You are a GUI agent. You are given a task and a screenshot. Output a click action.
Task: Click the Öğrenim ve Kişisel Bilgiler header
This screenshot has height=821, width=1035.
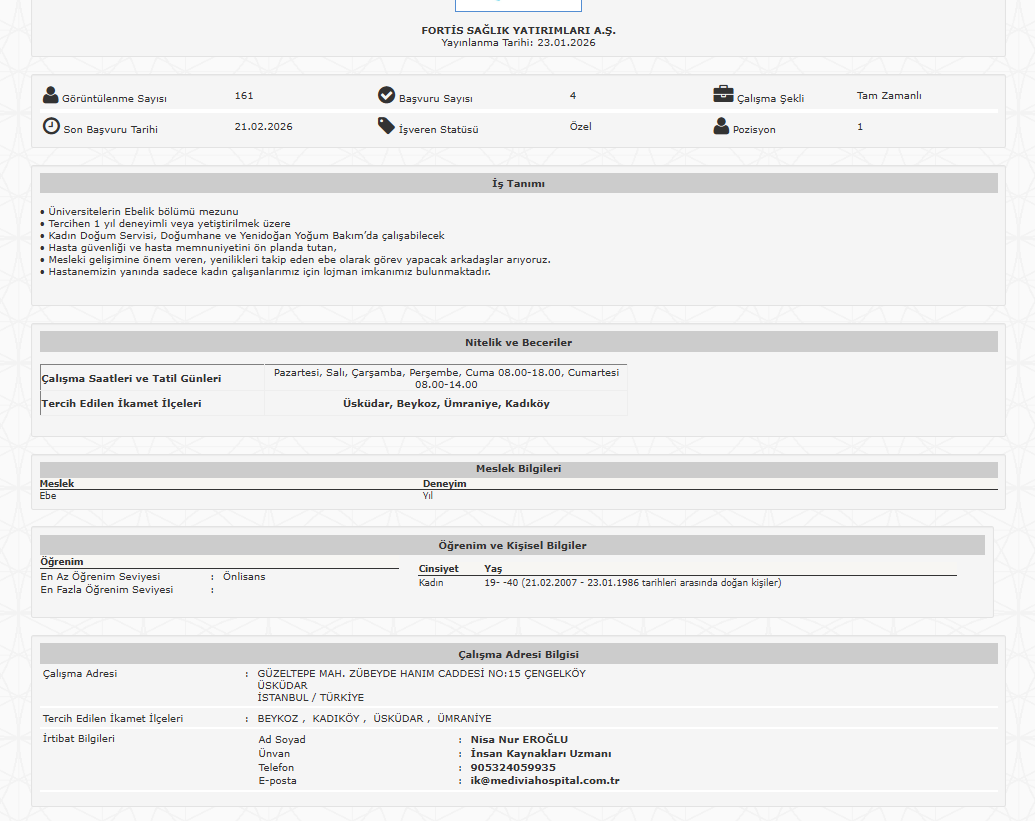click(512, 545)
